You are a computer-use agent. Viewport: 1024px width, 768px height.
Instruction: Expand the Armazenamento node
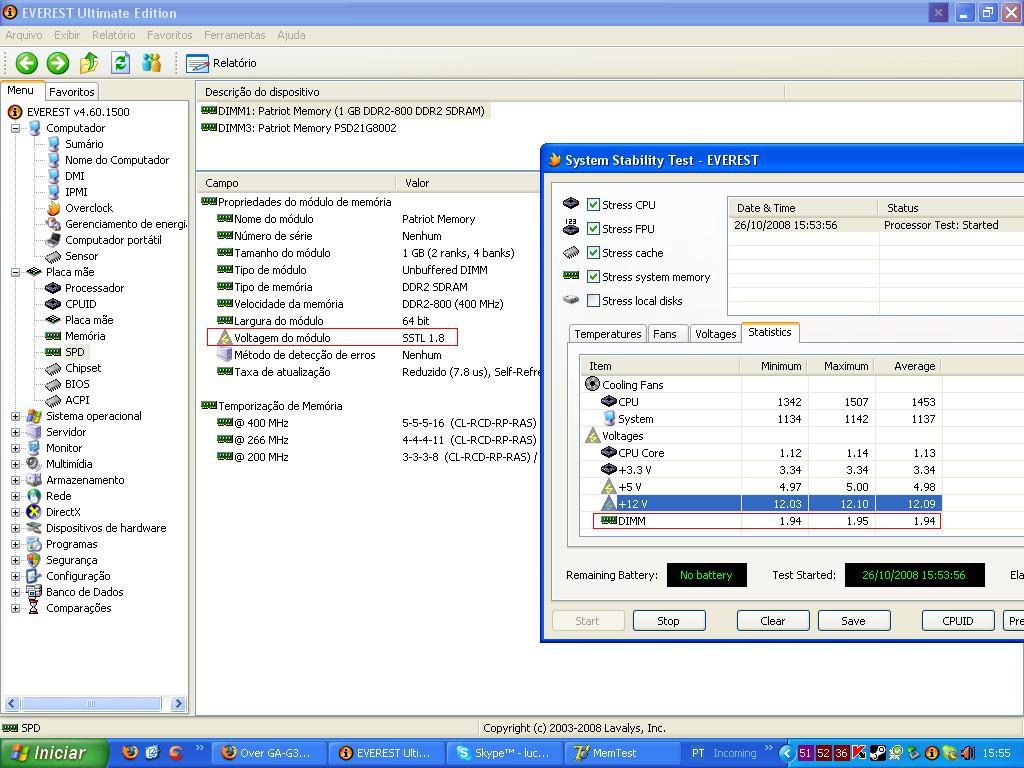pyautogui.click(x=15, y=480)
